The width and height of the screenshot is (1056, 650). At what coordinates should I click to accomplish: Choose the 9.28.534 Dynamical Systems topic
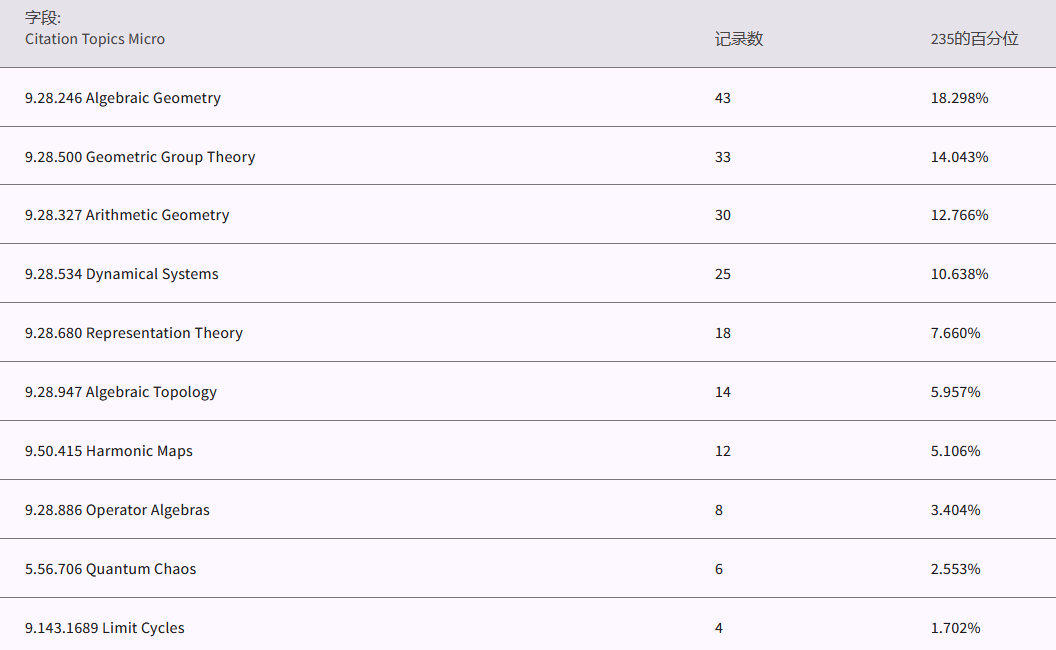[122, 274]
